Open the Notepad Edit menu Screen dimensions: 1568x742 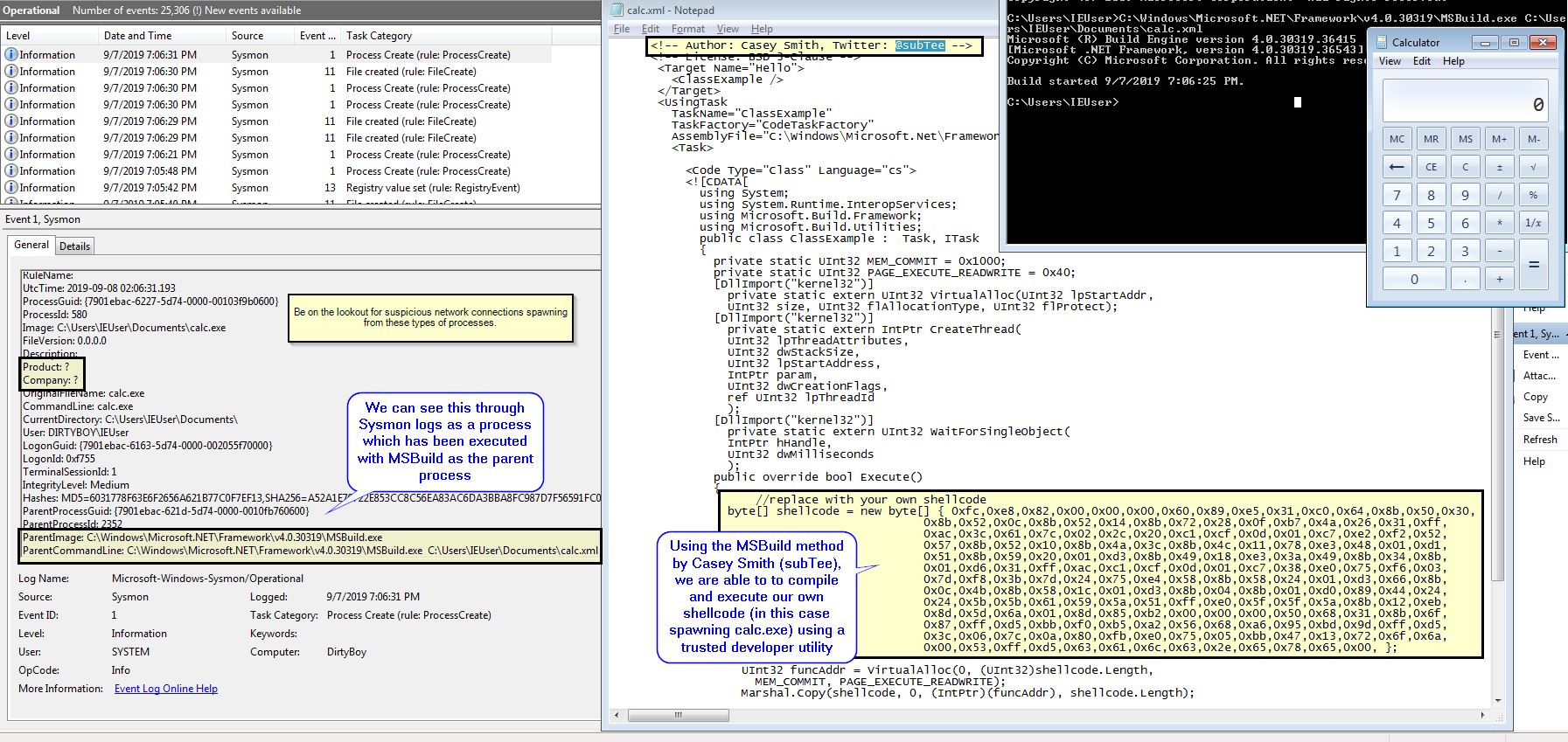pyautogui.click(x=651, y=29)
